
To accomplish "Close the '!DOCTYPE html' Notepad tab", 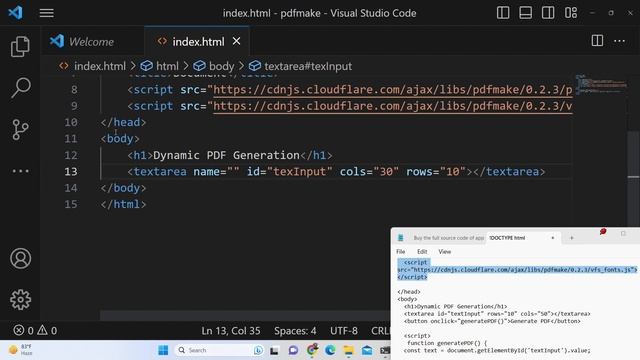I will point(553,238).
